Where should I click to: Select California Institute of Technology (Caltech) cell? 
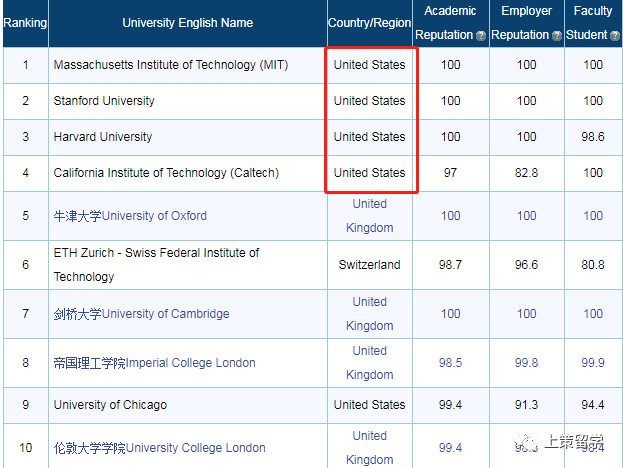(x=188, y=173)
